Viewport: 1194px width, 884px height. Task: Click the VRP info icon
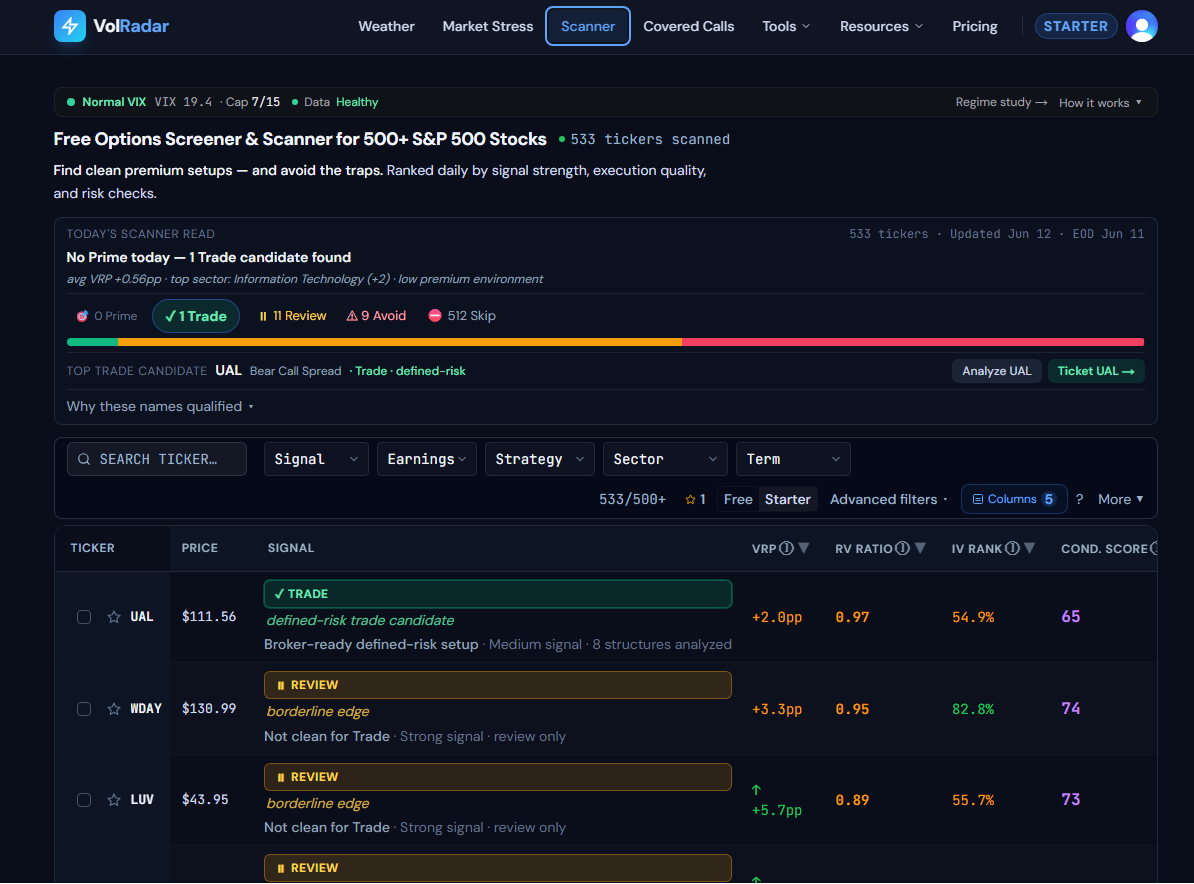787,548
